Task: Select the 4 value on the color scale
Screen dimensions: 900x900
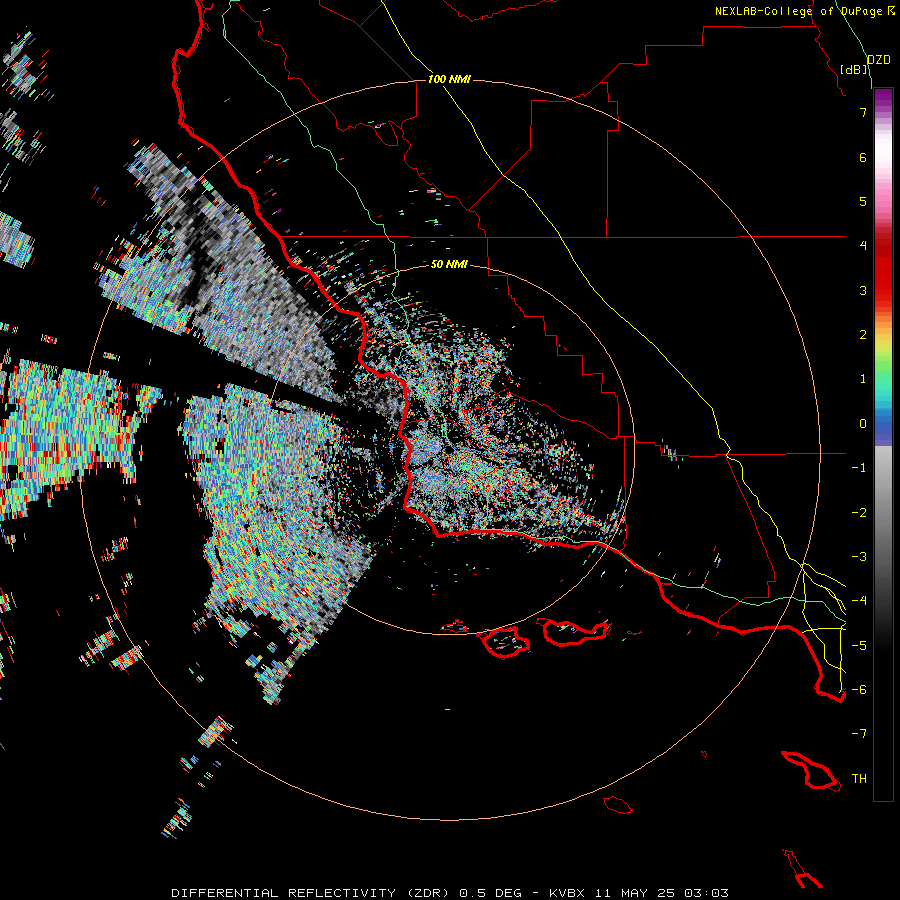Action: pos(863,246)
